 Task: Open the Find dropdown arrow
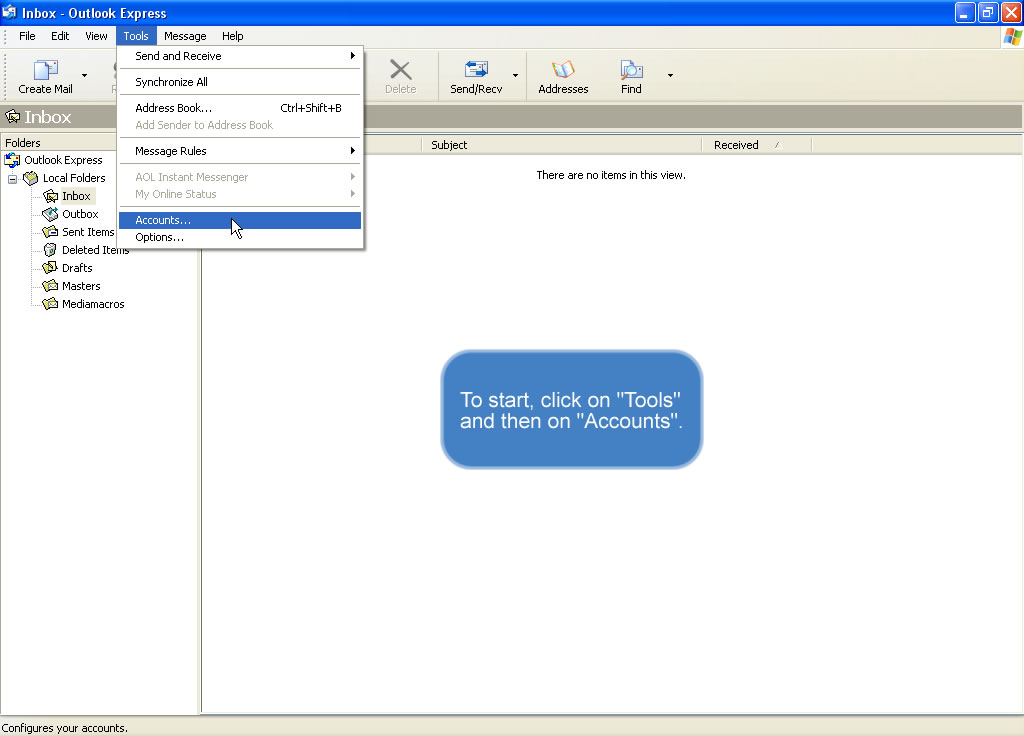(670, 75)
